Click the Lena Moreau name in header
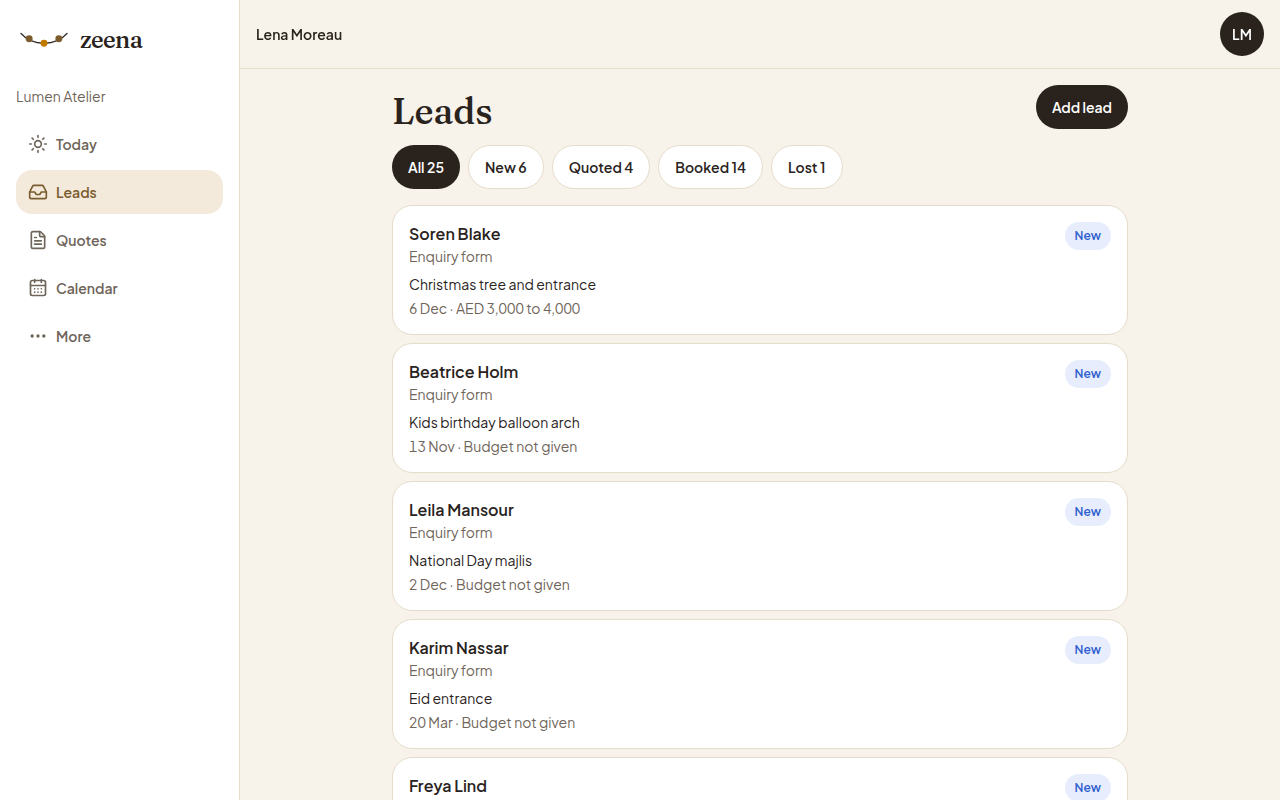 click(299, 34)
